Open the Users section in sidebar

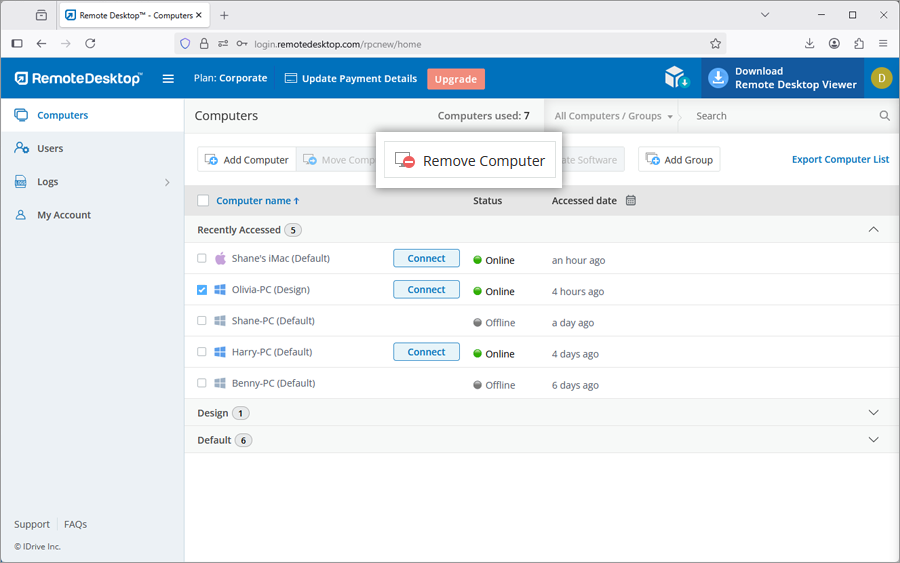pyautogui.click(x=50, y=148)
